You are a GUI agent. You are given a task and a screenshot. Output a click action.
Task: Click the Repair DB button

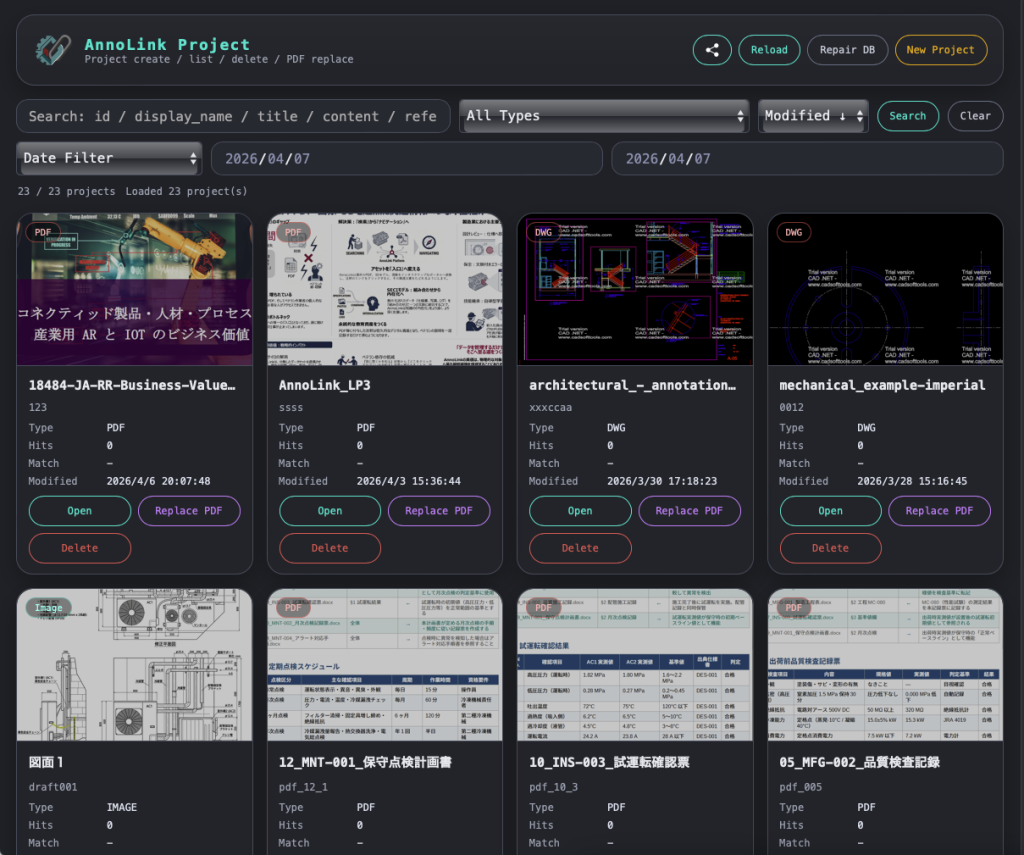pyautogui.click(x=847, y=50)
